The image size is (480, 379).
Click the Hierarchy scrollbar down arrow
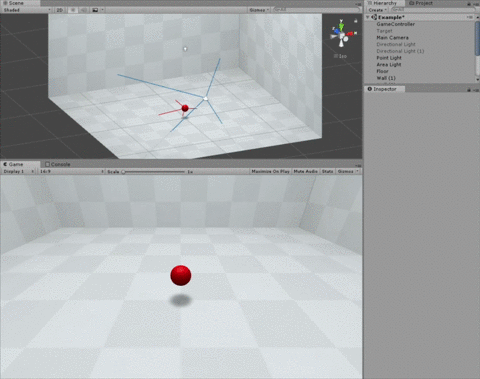(x=478, y=80)
